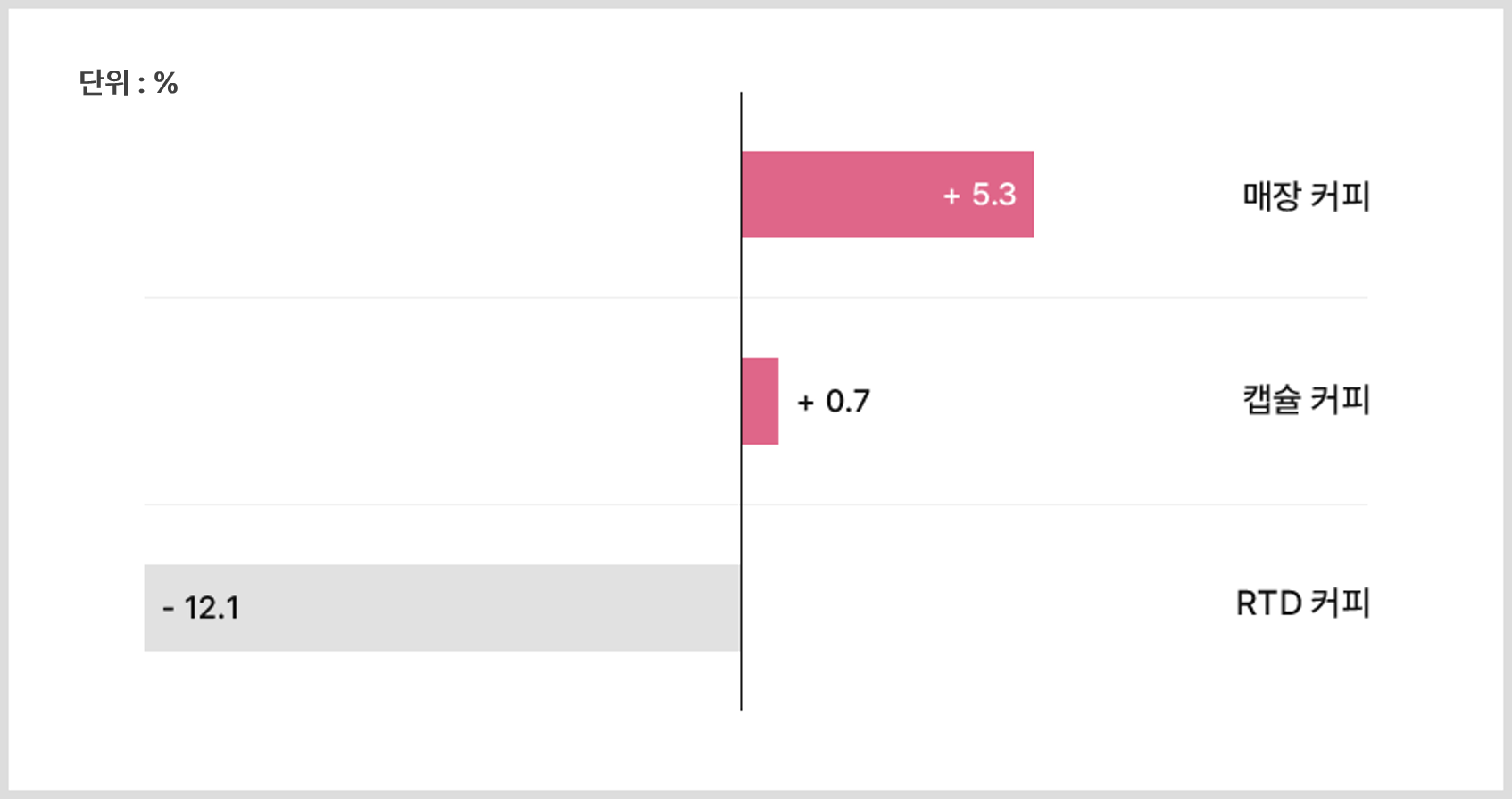Click the plus sign before 0.7
1512x799 pixels.
(805, 403)
